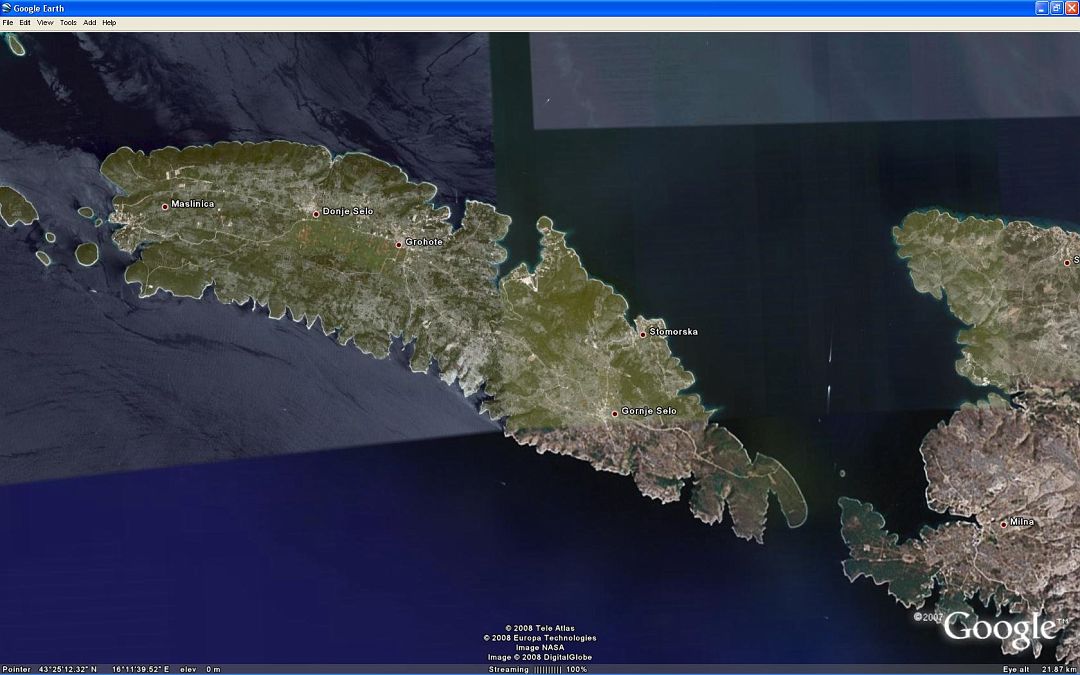Select the Milna placemark dot

click(1004, 525)
